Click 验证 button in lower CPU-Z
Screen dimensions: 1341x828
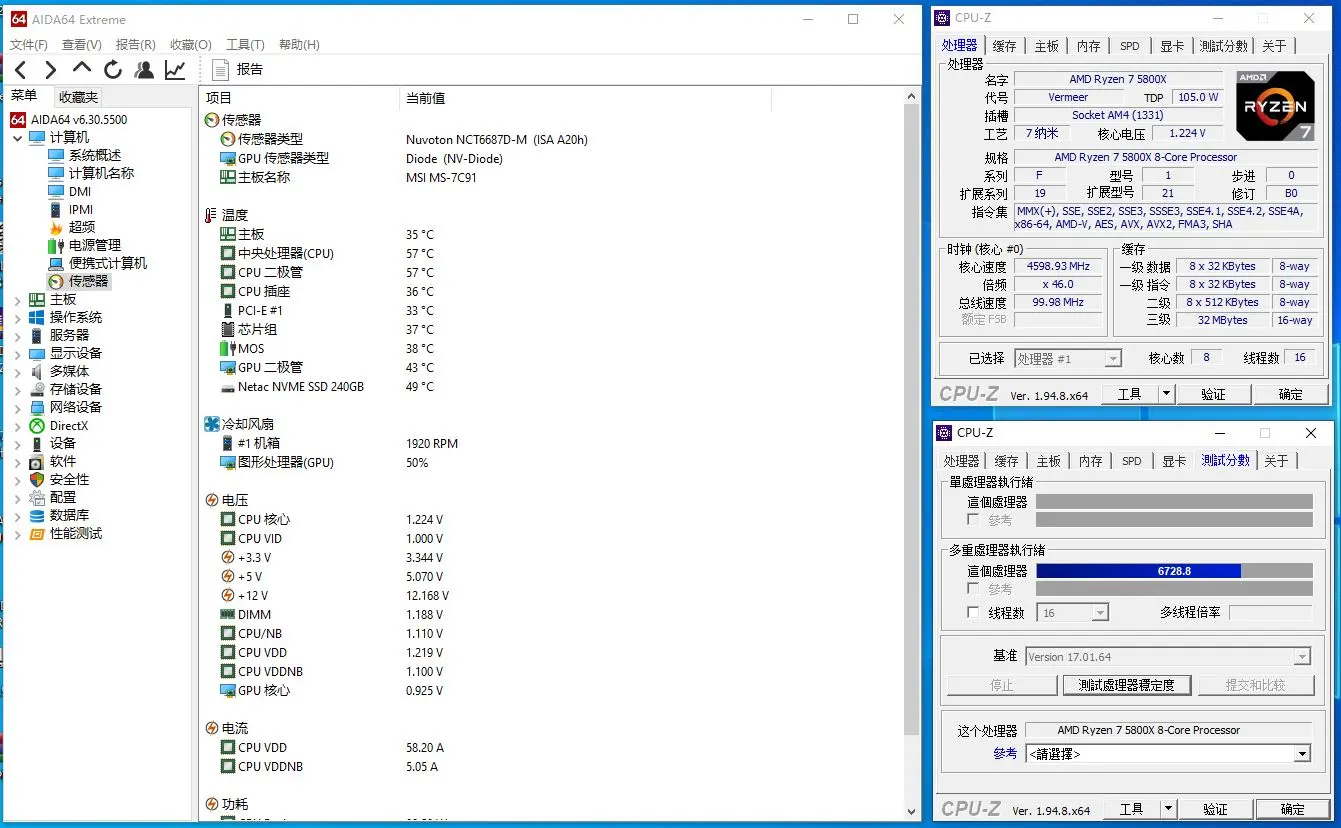[x=1216, y=809]
